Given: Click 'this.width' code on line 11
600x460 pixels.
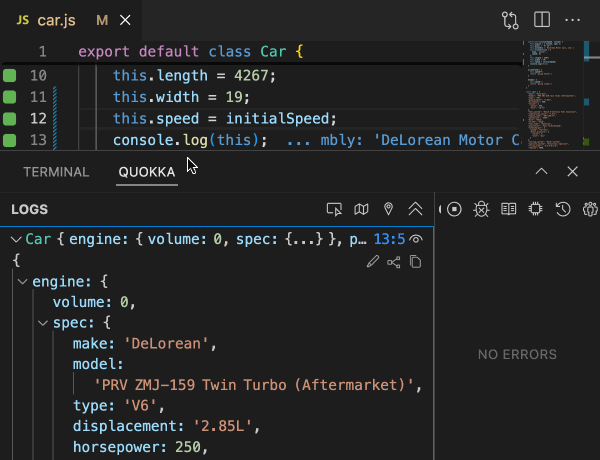Looking at the screenshot, I should pyautogui.click(x=156, y=97).
